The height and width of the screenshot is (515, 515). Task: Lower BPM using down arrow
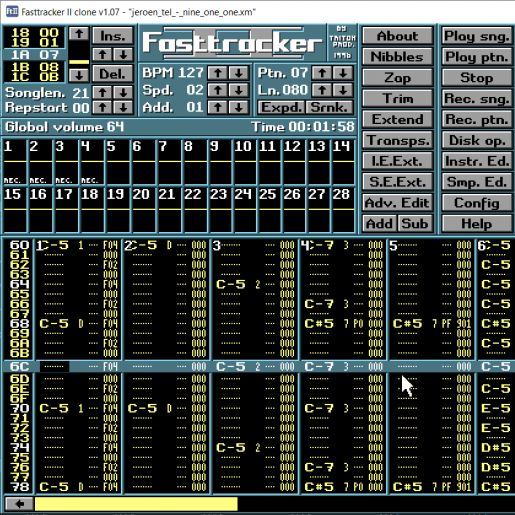coord(238,73)
